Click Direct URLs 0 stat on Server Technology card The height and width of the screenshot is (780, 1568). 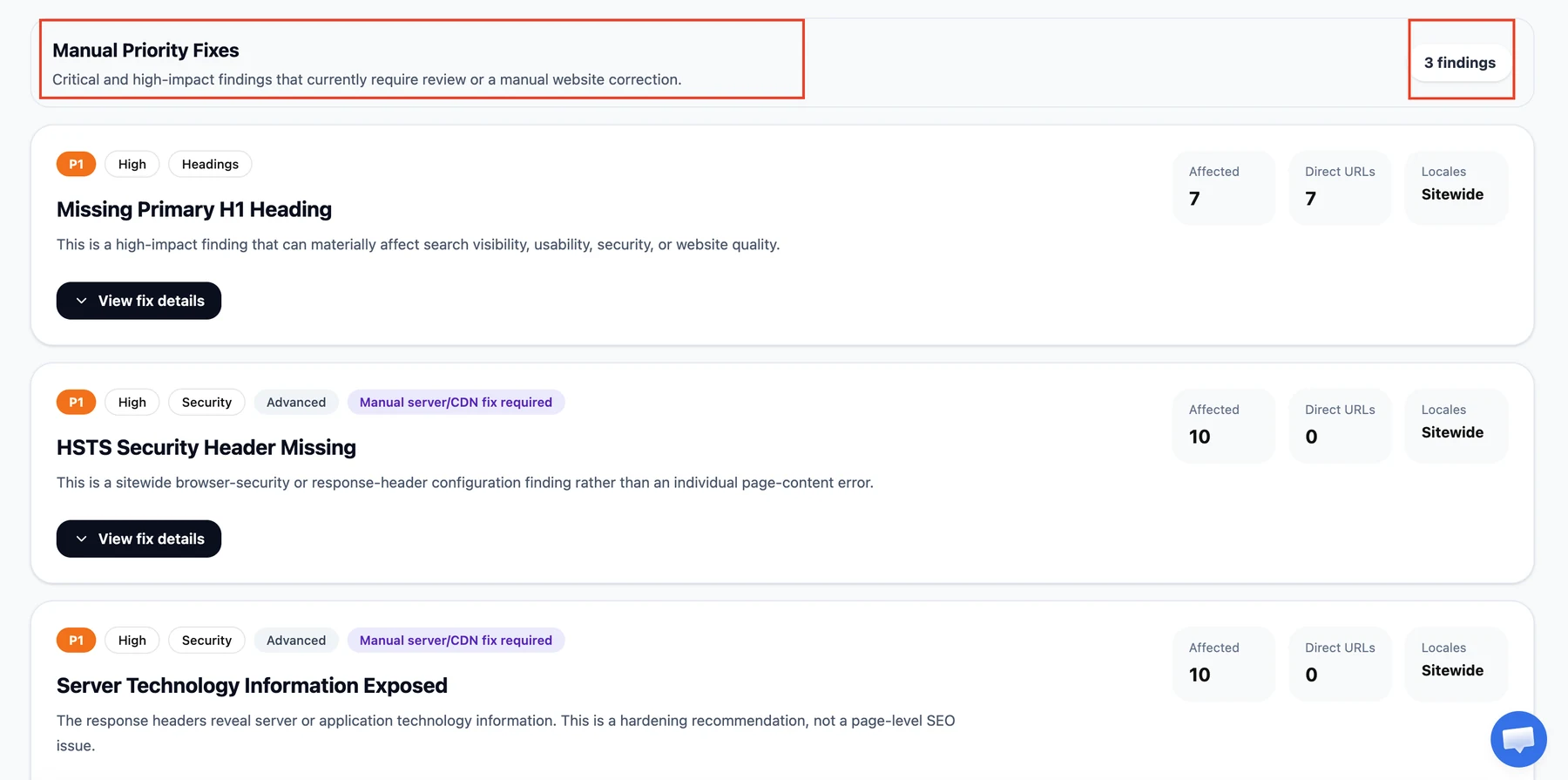tap(1340, 663)
